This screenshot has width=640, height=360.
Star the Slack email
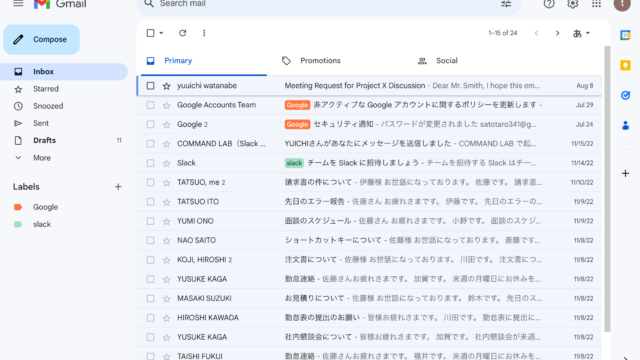167,163
